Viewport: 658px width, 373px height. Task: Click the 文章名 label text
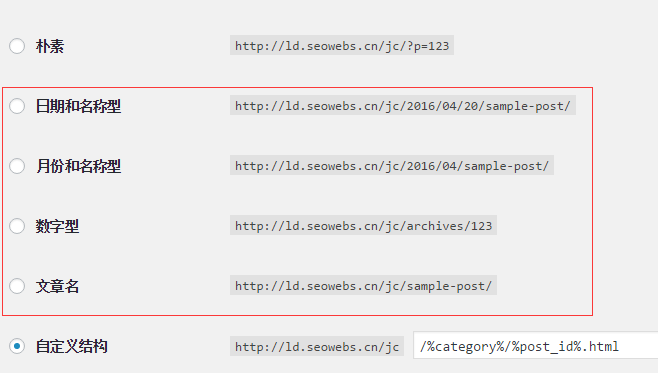pyautogui.click(x=57, y=286)
